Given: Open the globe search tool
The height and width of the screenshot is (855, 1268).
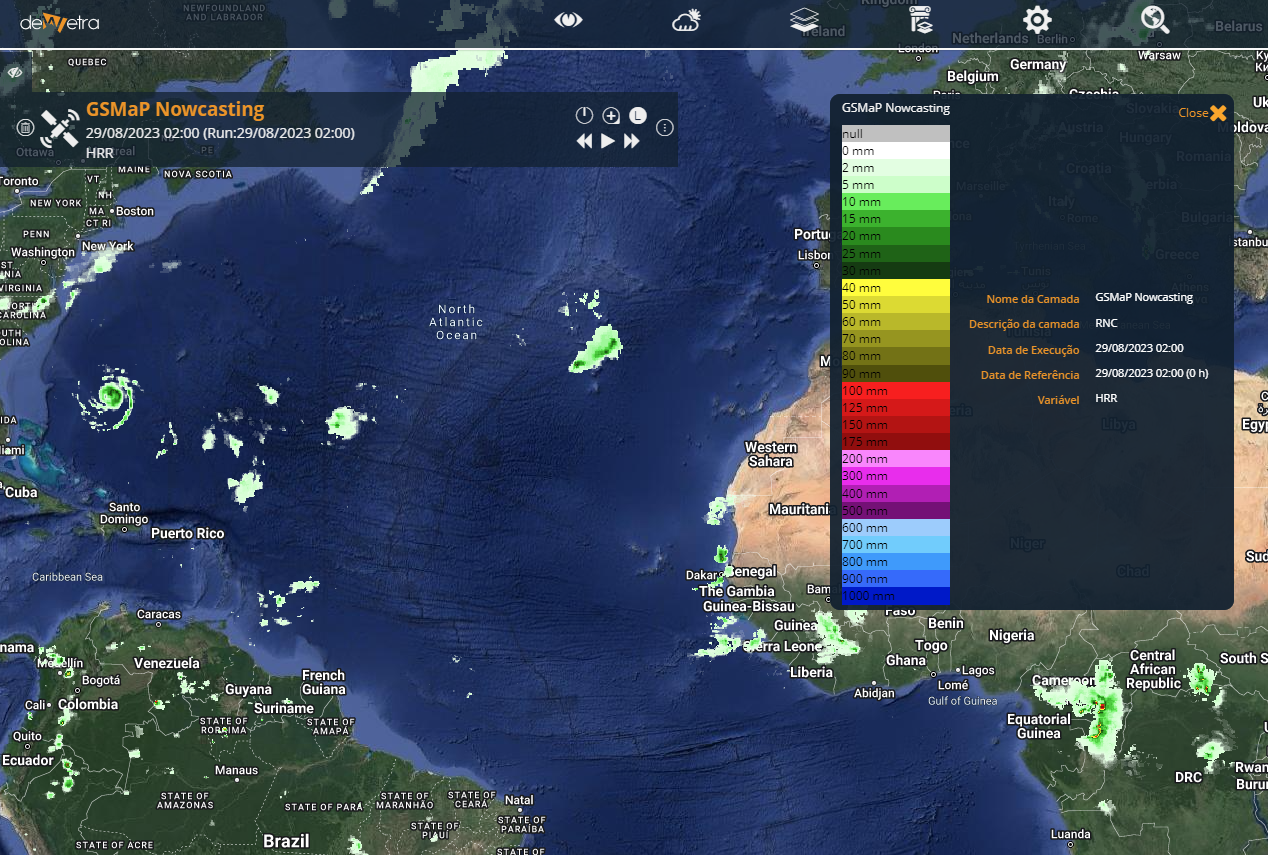Looking at the screenshot, I should coord(1155,20).
